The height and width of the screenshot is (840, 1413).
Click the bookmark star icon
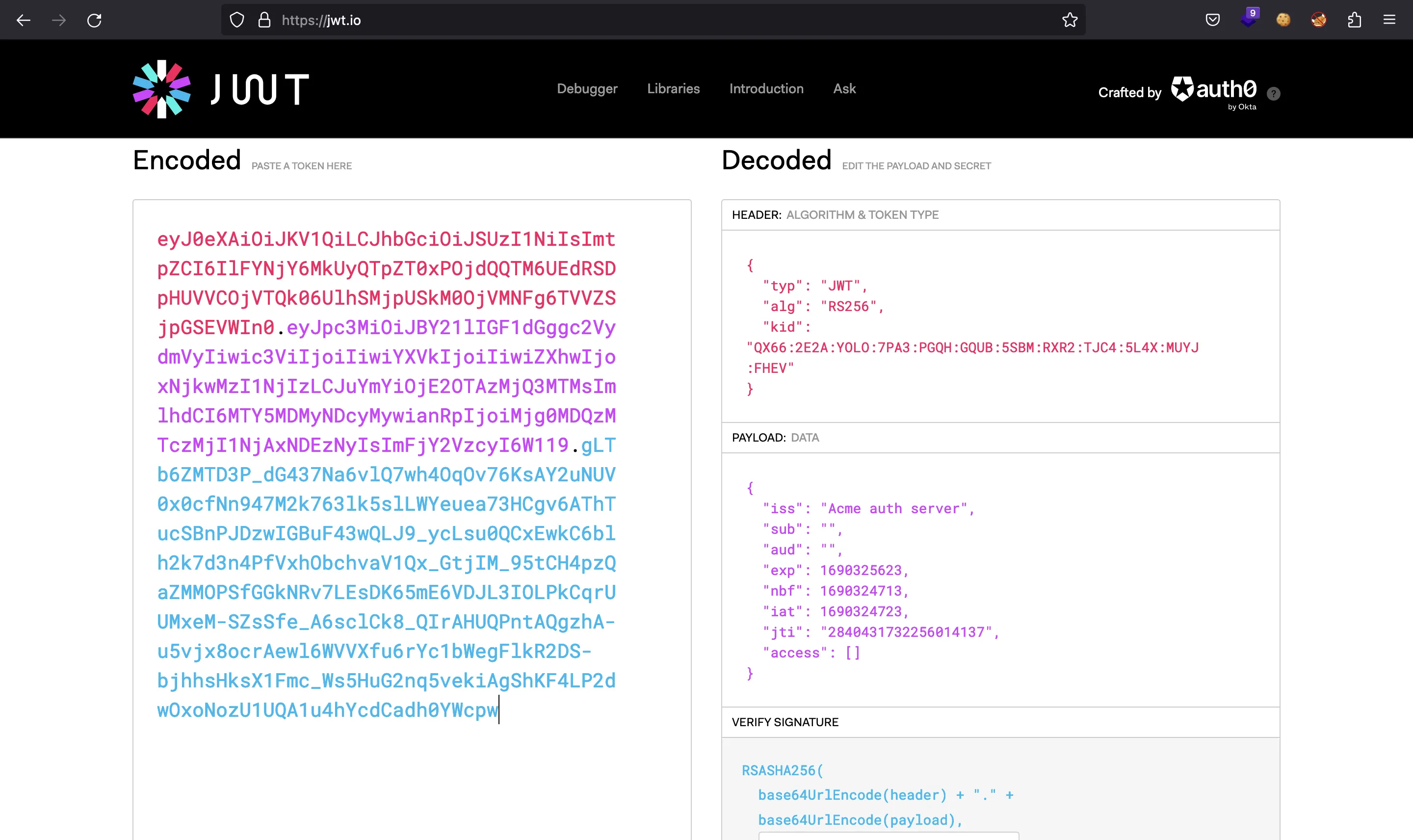coord(1070,20)
